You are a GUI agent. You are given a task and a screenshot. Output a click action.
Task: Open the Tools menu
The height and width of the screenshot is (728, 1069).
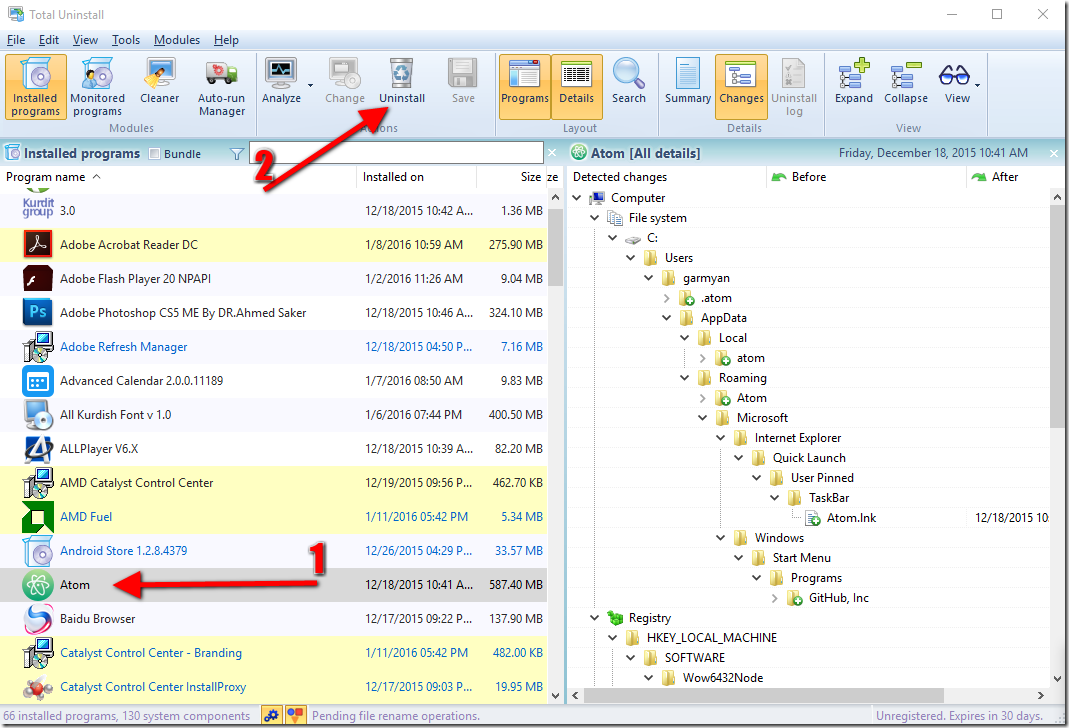tap(125, 40)
